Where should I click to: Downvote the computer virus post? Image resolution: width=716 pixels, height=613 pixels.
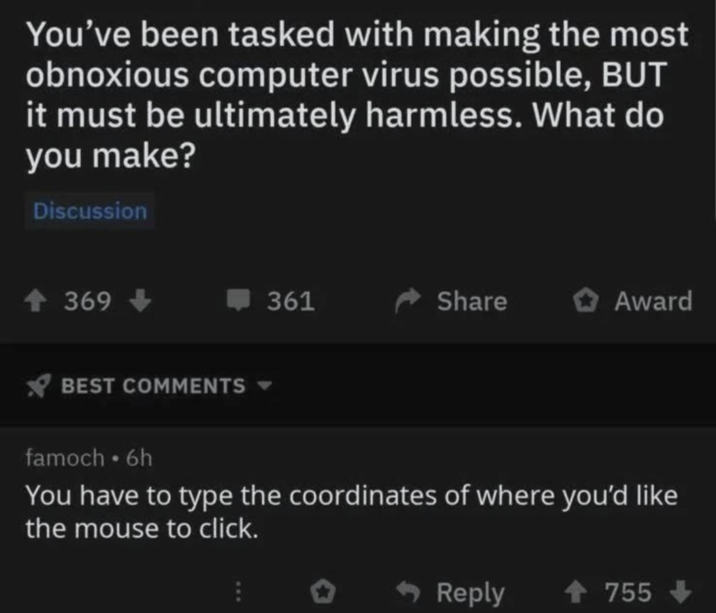(x=139, y=301)
